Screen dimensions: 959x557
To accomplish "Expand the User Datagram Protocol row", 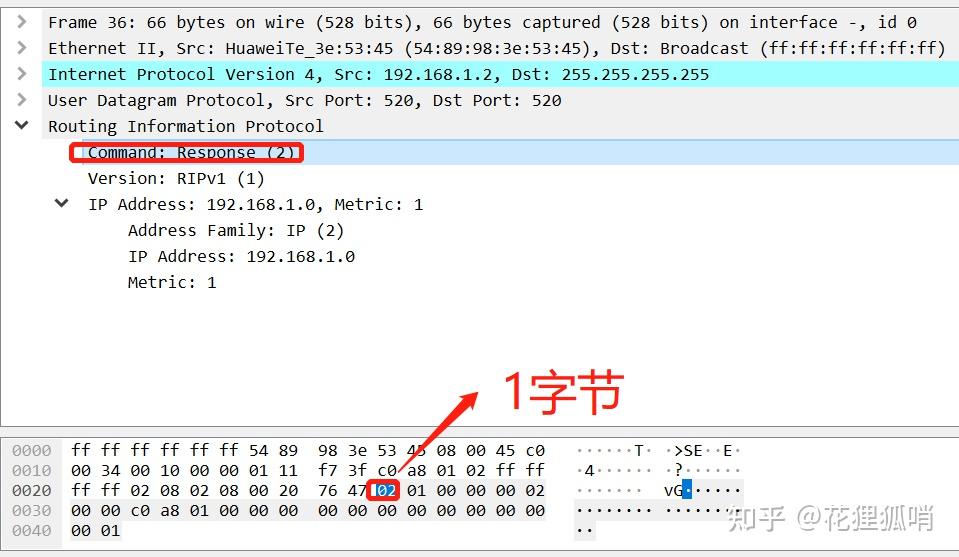I will pos(22,100).
